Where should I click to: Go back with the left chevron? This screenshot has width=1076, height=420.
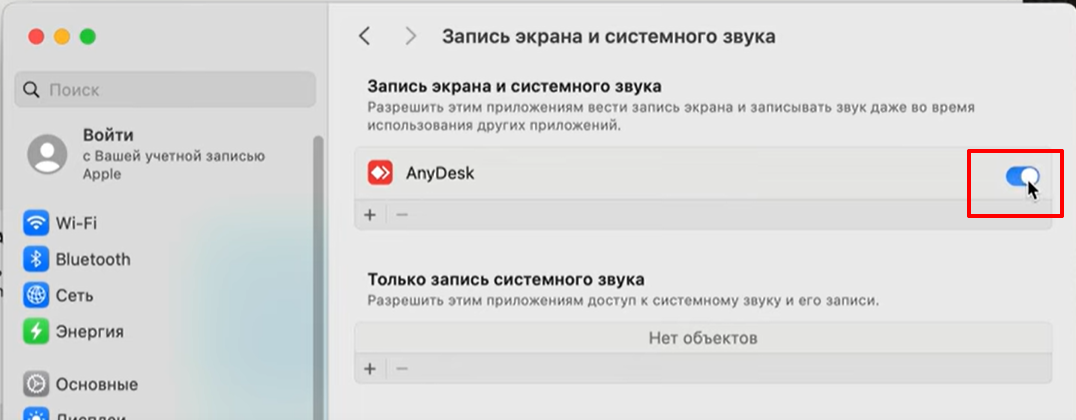[x=365, y=36]
